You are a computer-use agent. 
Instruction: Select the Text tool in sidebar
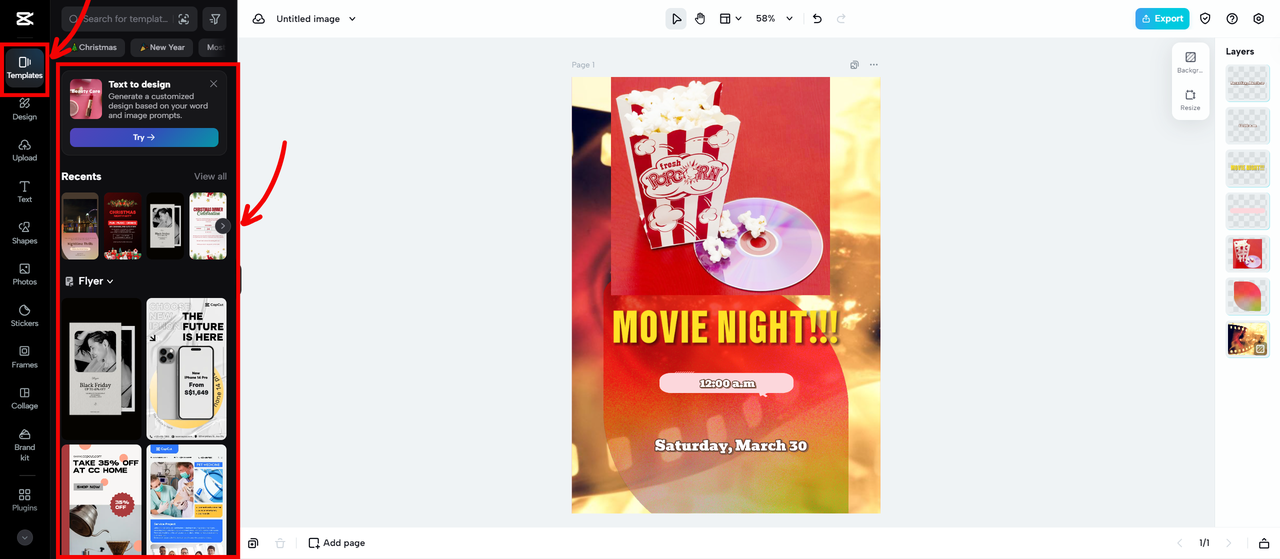[x=25, y=192]
